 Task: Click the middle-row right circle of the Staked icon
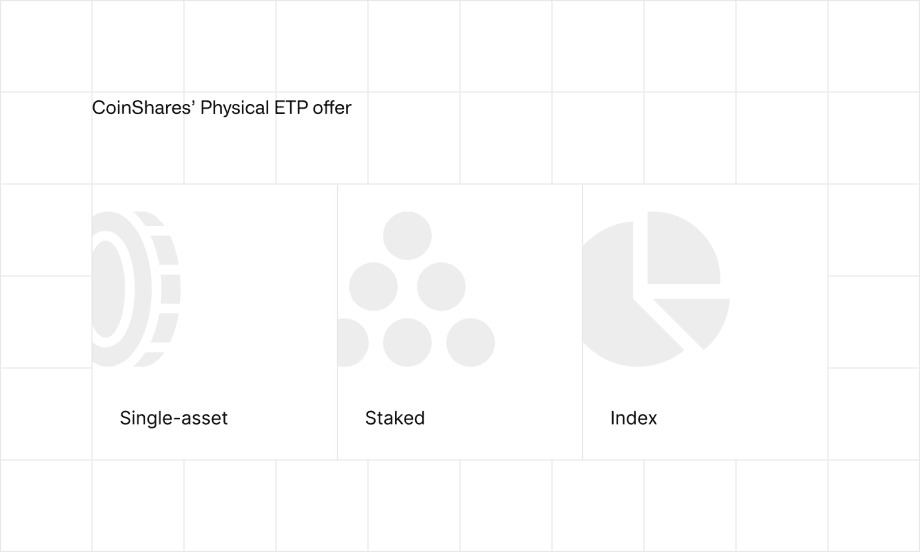[x=441, y=287]
